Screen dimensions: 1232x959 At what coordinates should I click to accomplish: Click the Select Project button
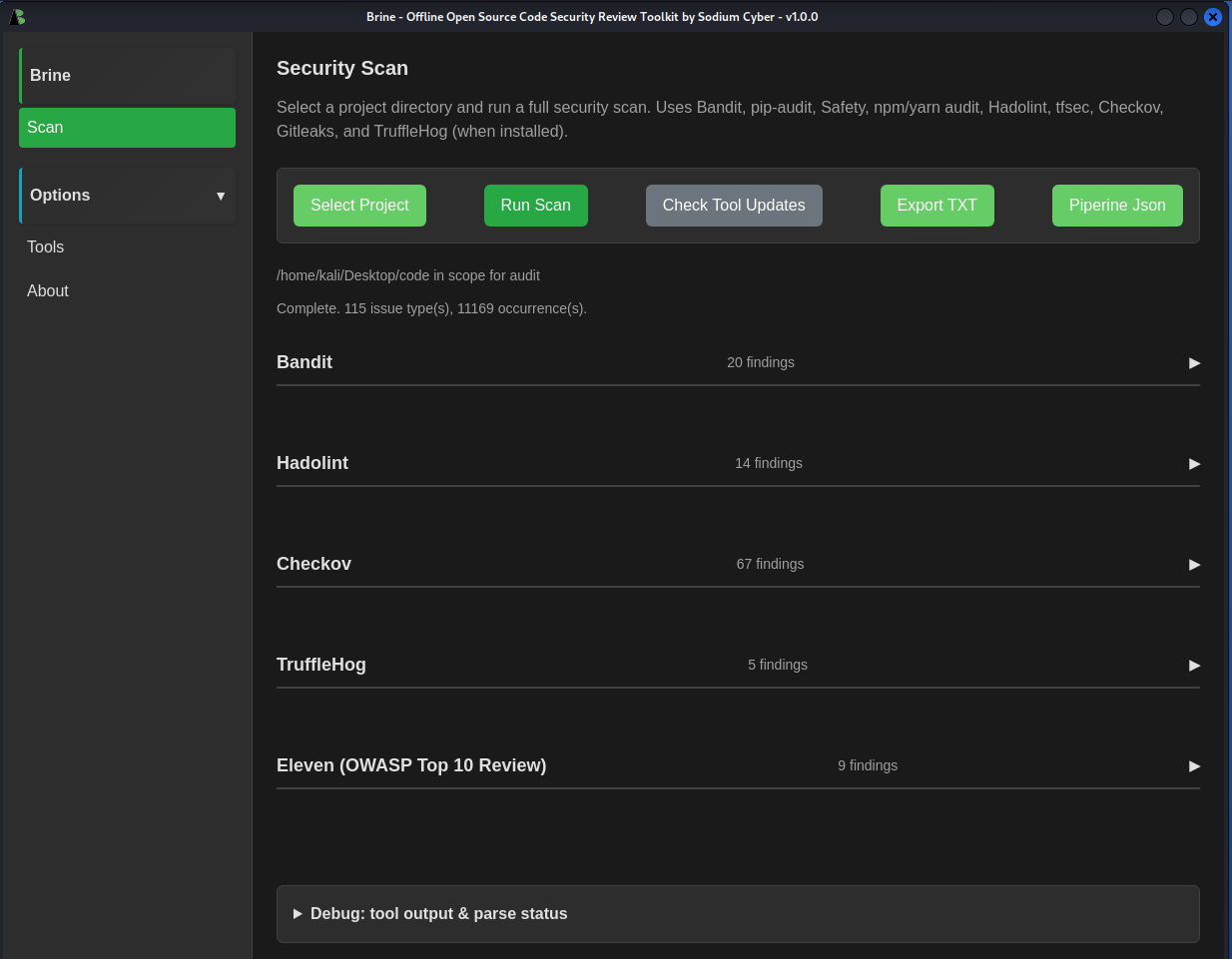click(x=359, y=206)
